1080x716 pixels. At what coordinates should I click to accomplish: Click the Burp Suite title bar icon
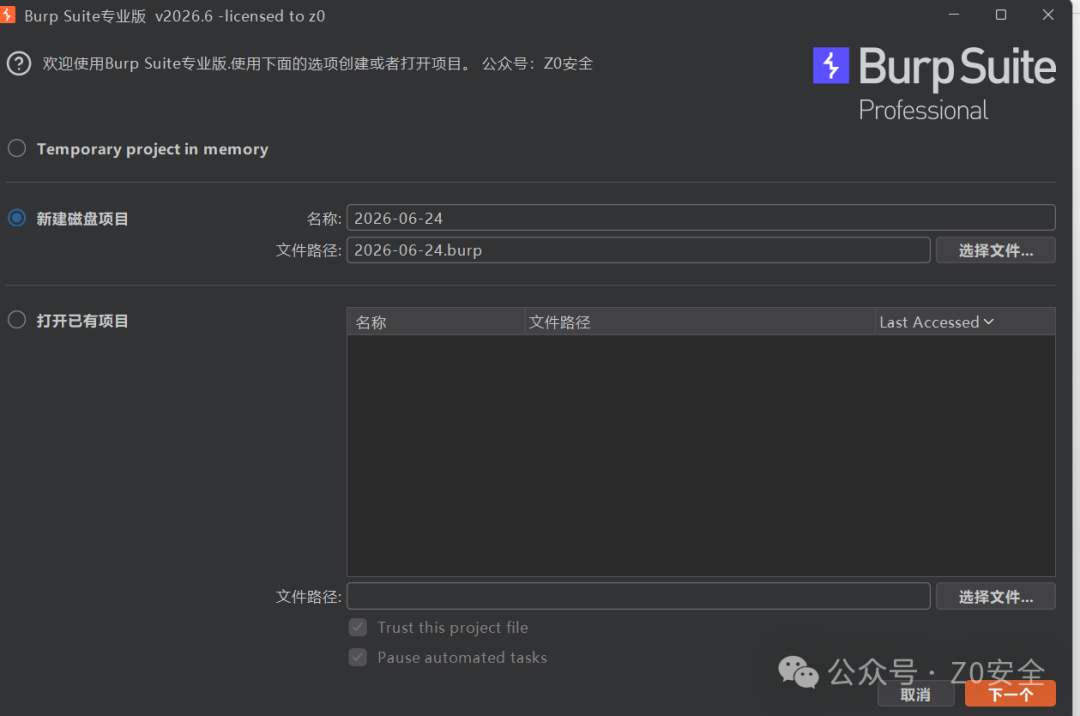[x=7, y=15]
